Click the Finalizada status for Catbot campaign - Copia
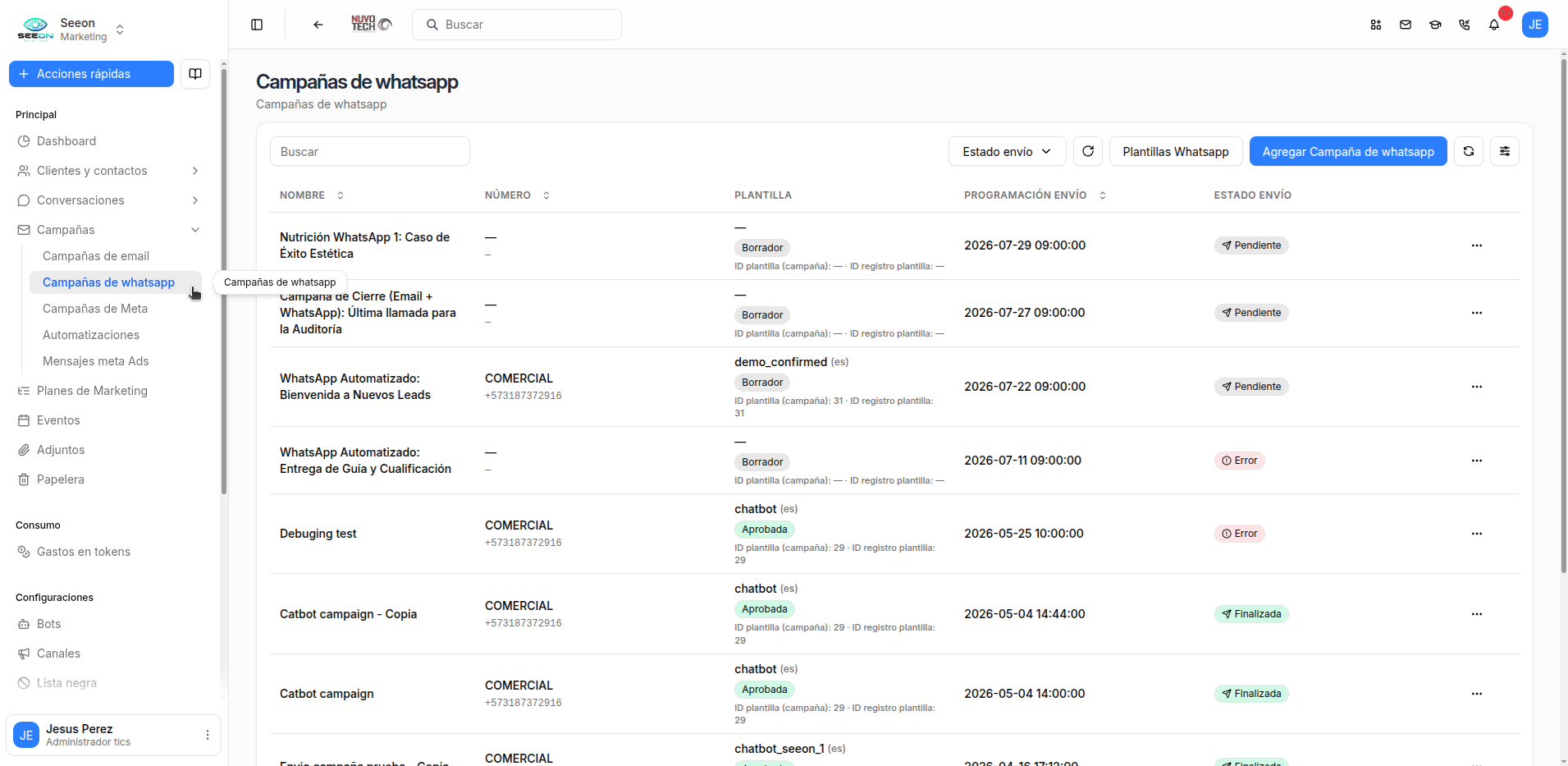The image size is (1568, 766). [x=1251, y=614]
